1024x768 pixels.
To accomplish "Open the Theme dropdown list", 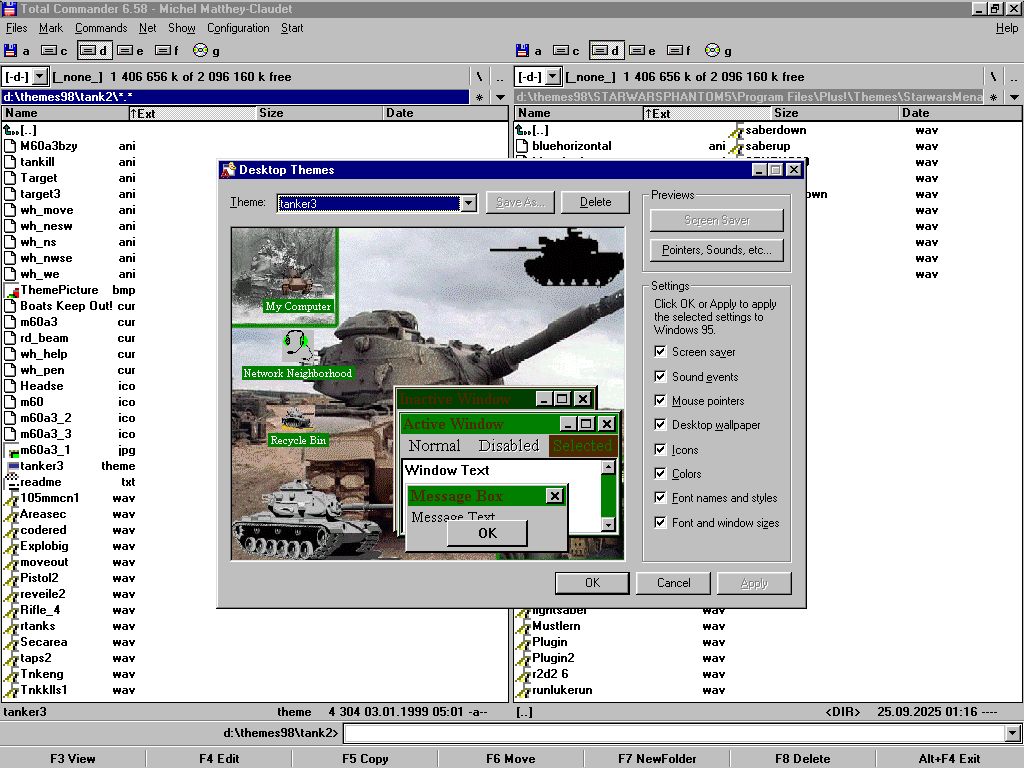I will coord(468,203).
